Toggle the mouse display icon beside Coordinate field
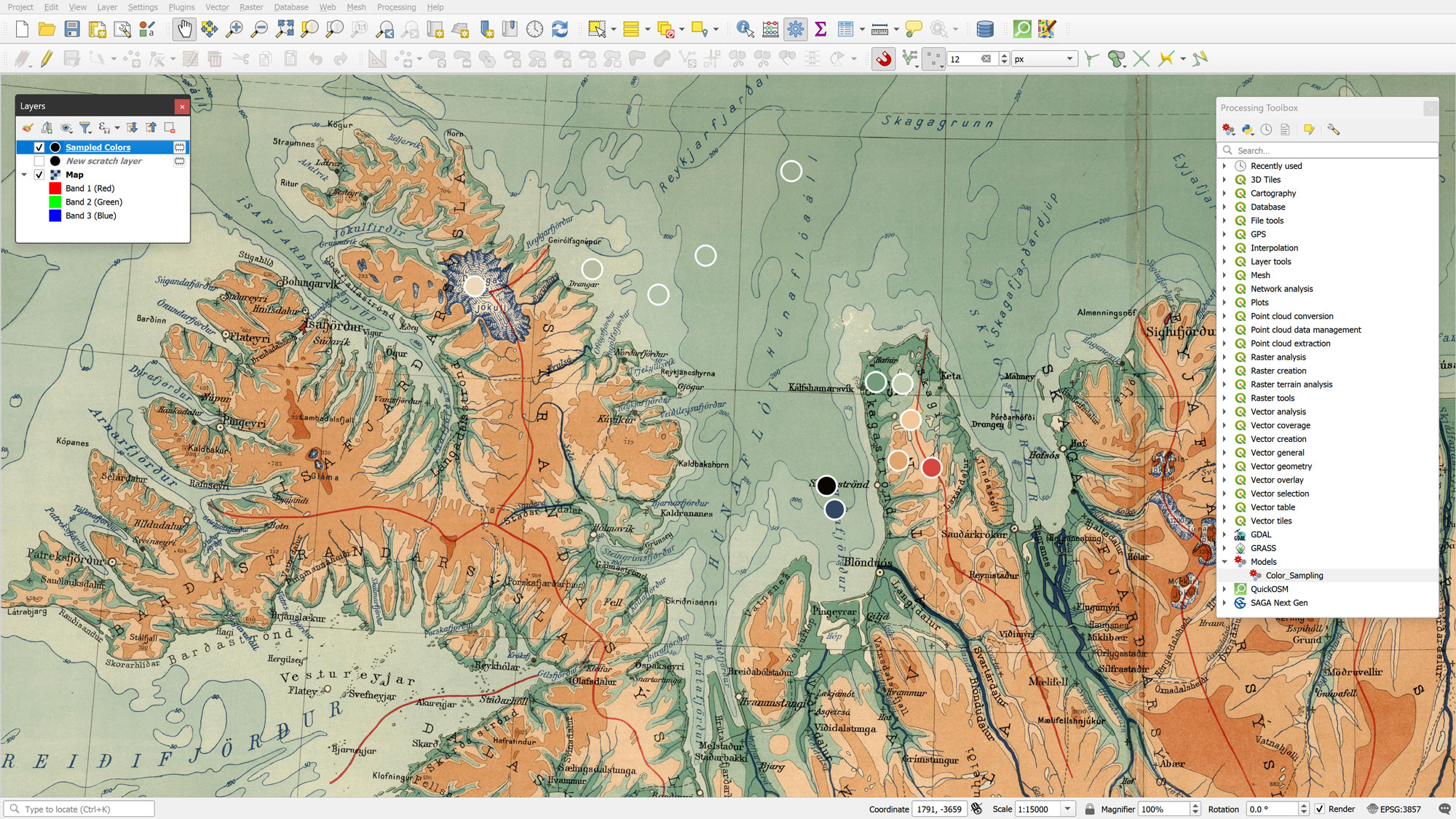The height and width of the screenshot is (819, 1456). click(976, 809)
